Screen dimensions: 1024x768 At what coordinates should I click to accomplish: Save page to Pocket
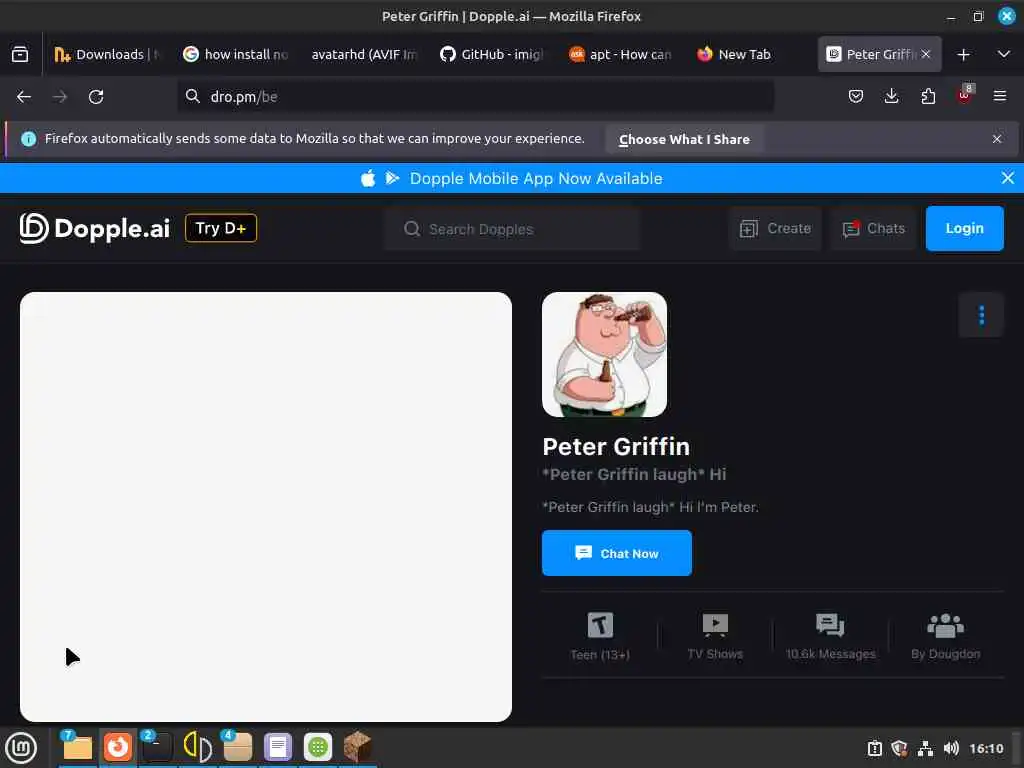(856, 97)
